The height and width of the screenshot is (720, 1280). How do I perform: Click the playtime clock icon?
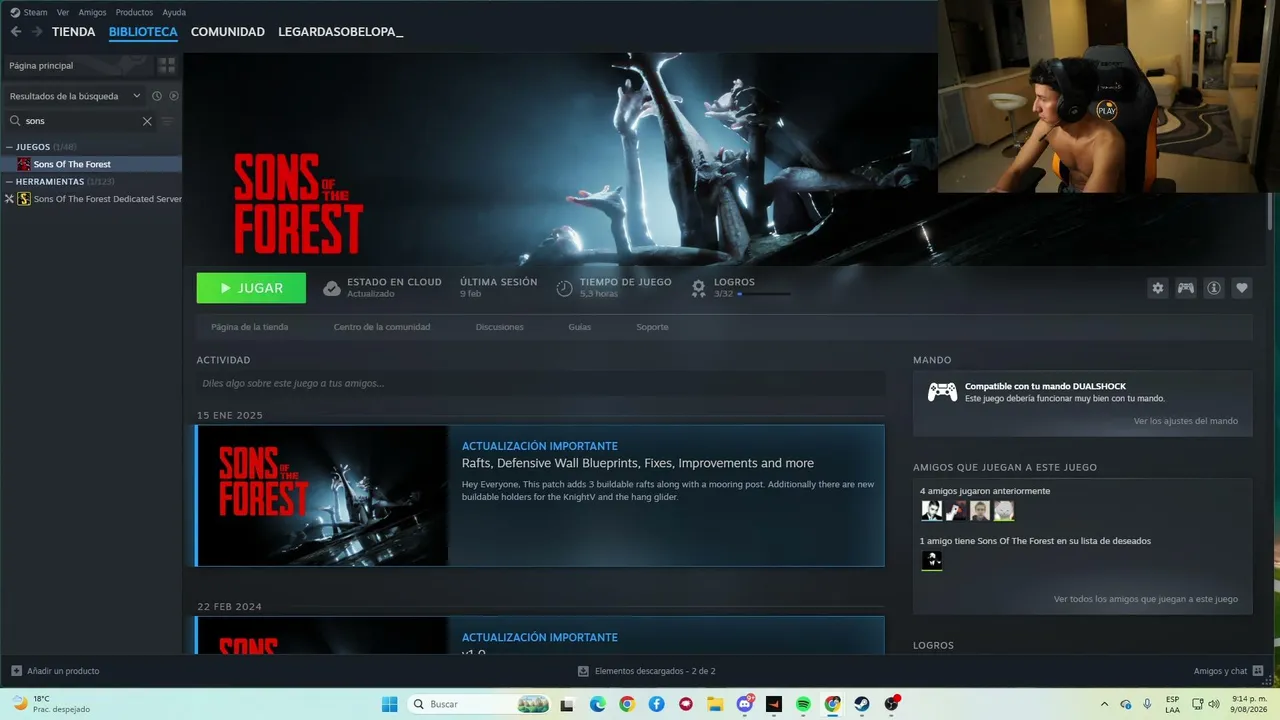564,288
